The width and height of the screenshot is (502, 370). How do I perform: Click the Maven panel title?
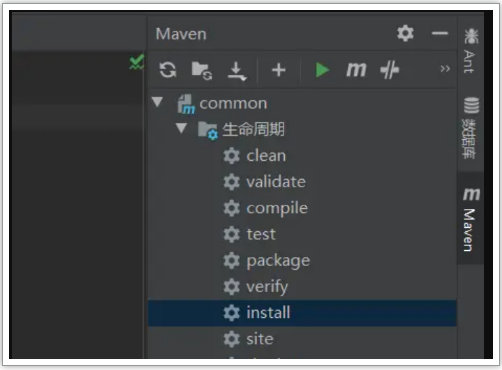pos(181,34)
